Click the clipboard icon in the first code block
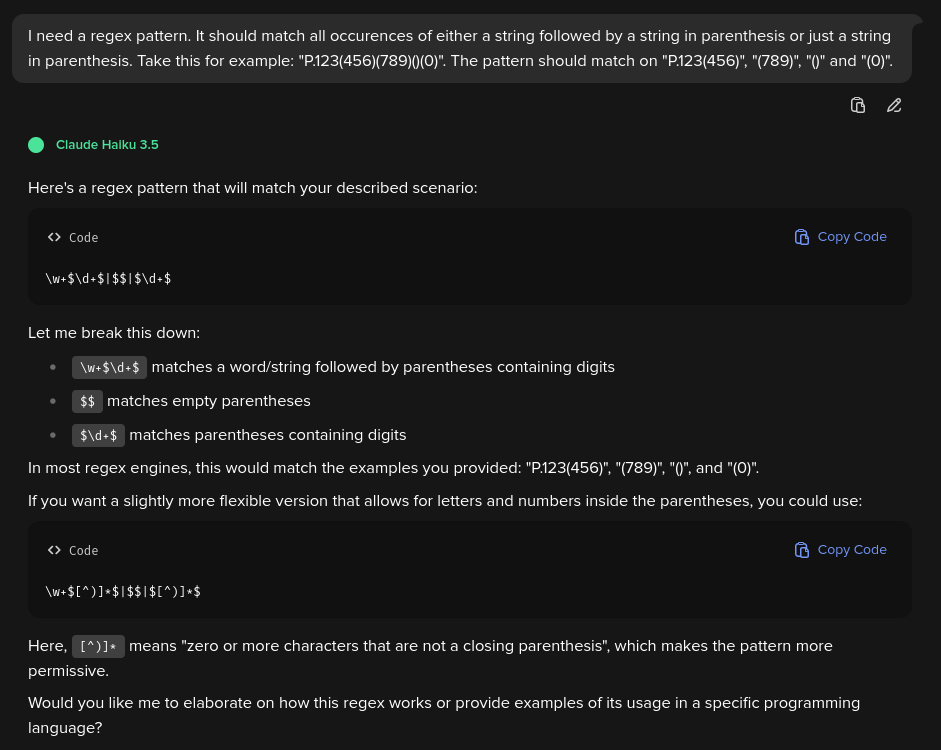This screenshot has width=941, height=750. 802,237
